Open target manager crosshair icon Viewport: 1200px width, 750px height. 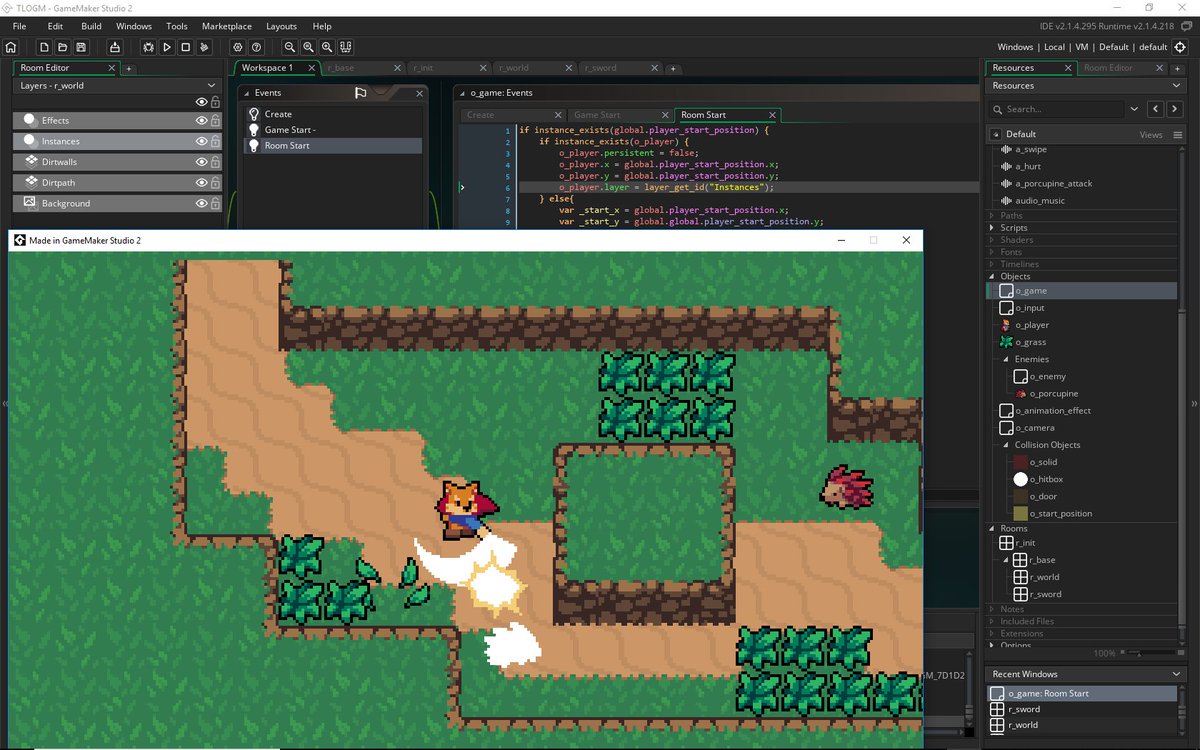click(1181, 47)
